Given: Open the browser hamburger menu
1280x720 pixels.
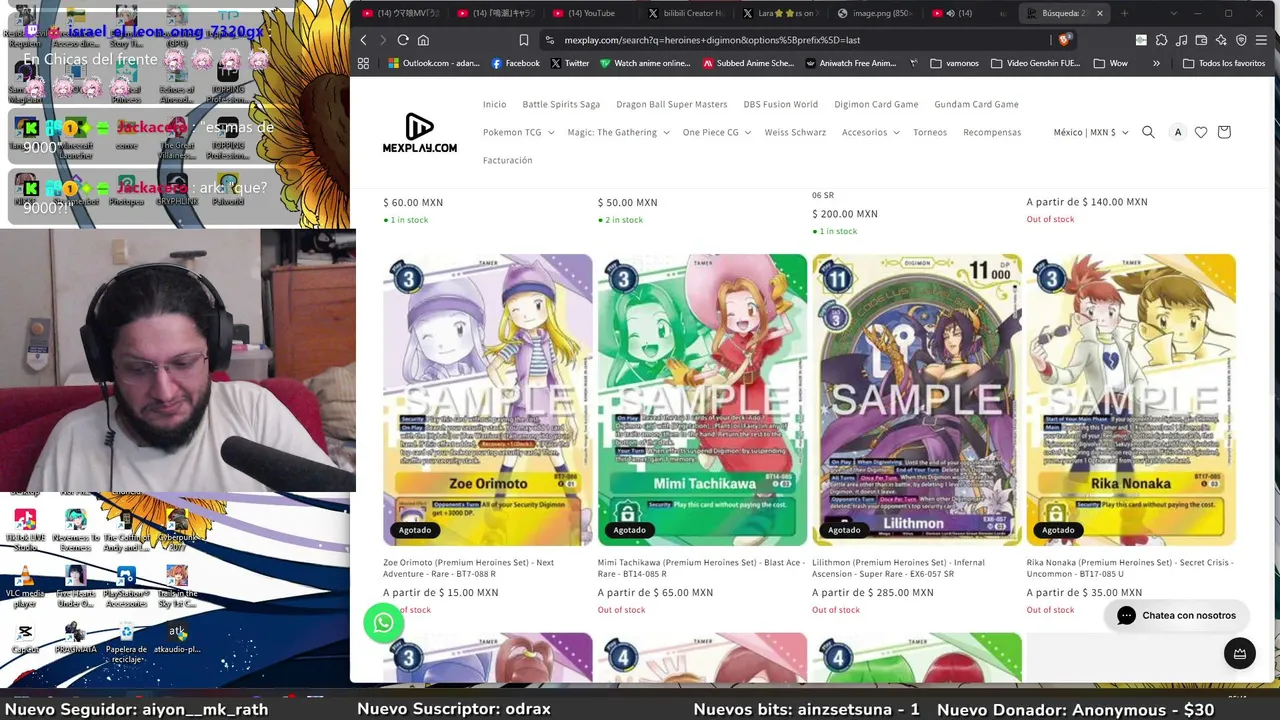Looking at the screenshot, I should 1261,40.
